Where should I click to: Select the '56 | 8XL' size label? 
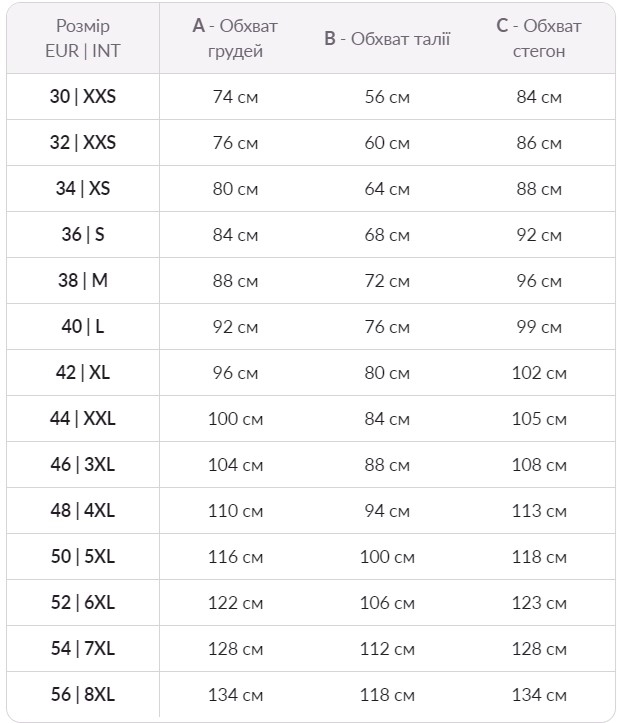(83, 694)
